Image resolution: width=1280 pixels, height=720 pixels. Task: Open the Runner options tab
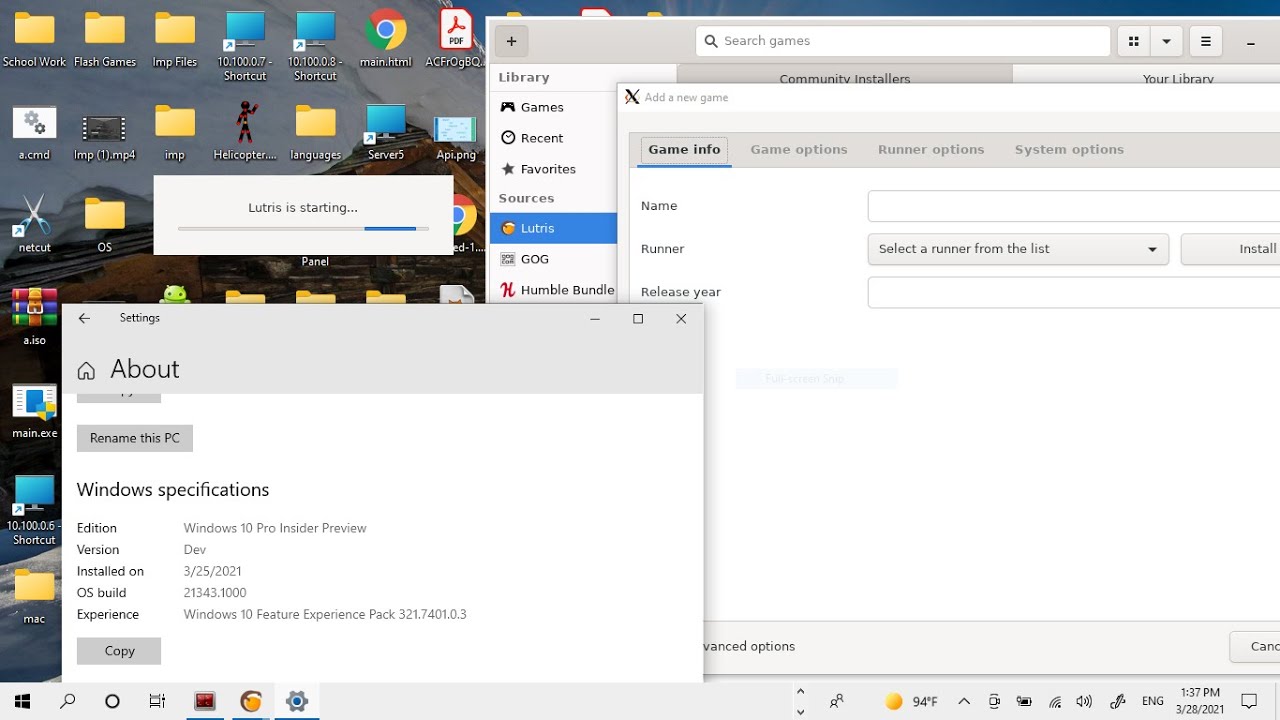tap(931, 150)
